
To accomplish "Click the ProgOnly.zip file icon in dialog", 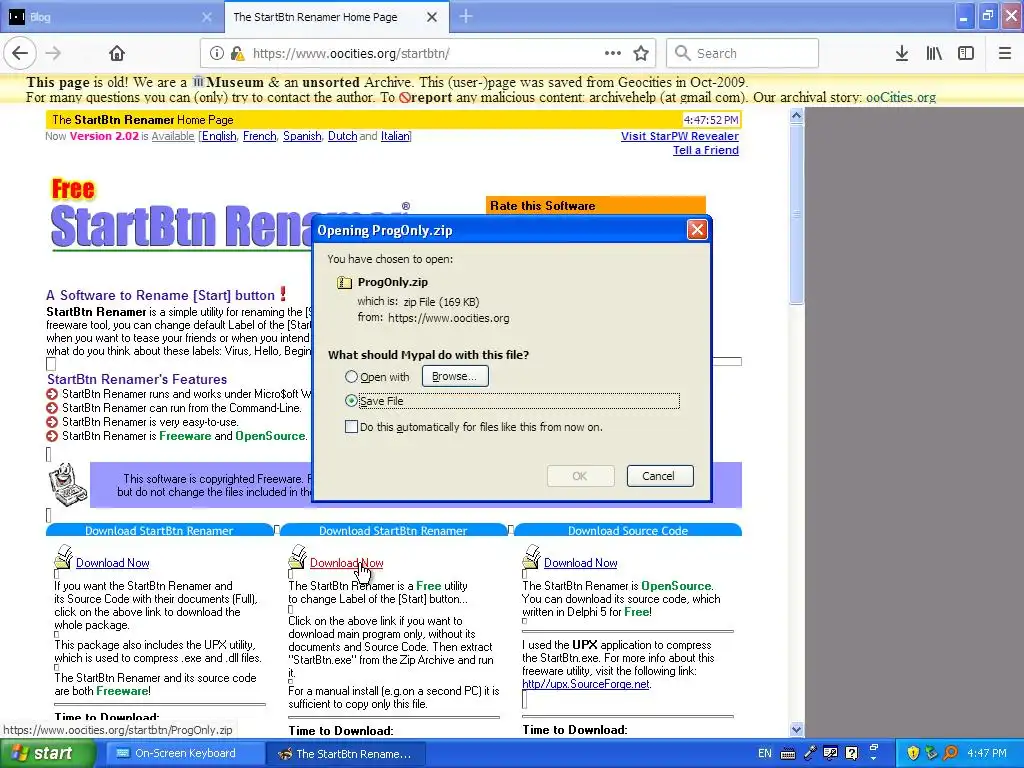I will coord(344,282).
